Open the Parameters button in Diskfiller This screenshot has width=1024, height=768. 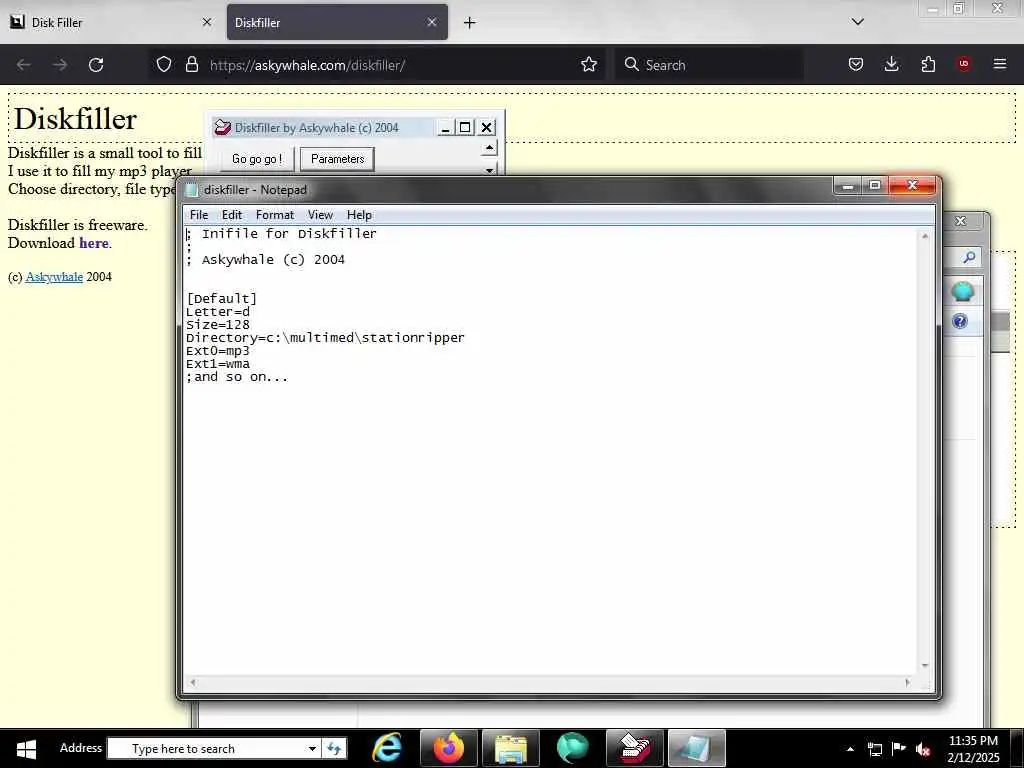[x=337, y=159]
